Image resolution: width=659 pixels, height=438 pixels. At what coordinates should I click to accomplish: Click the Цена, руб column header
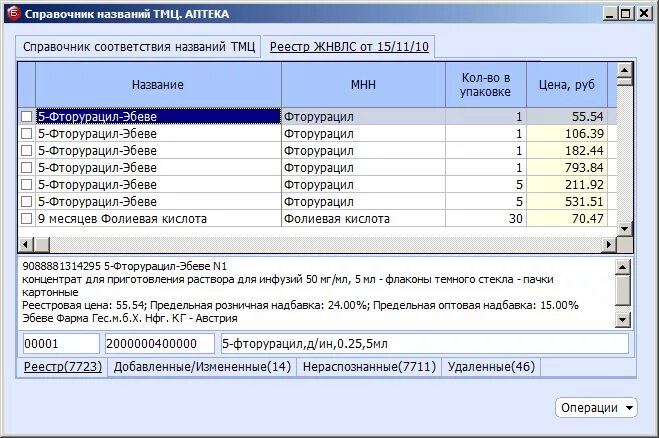tap(567, 84)
